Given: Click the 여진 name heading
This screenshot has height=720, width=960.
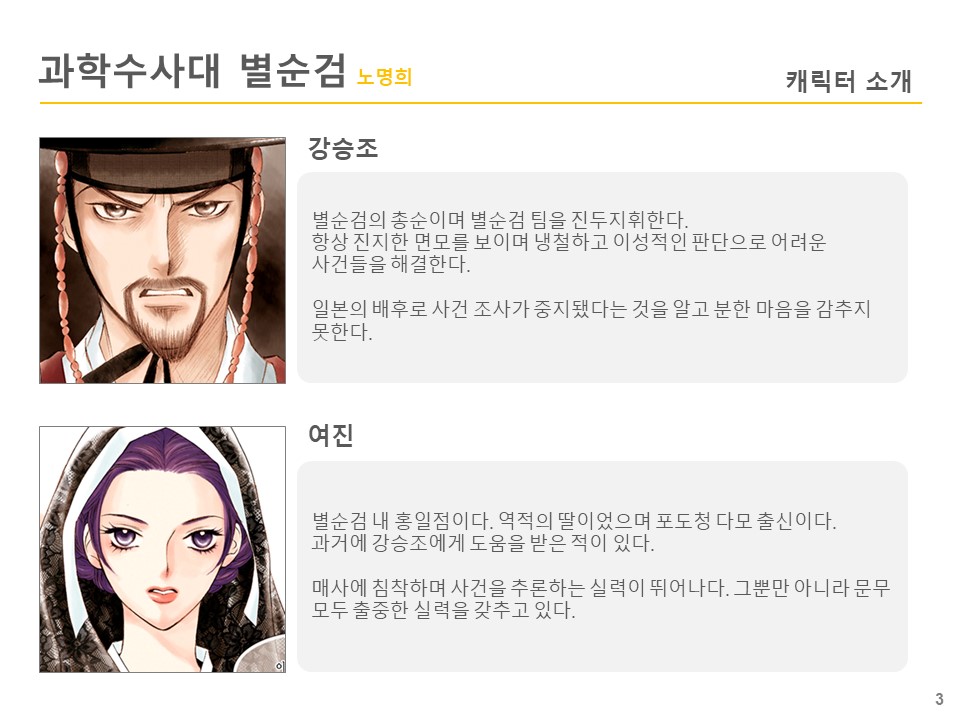Looking at the screenshot, I should [331, 435].
